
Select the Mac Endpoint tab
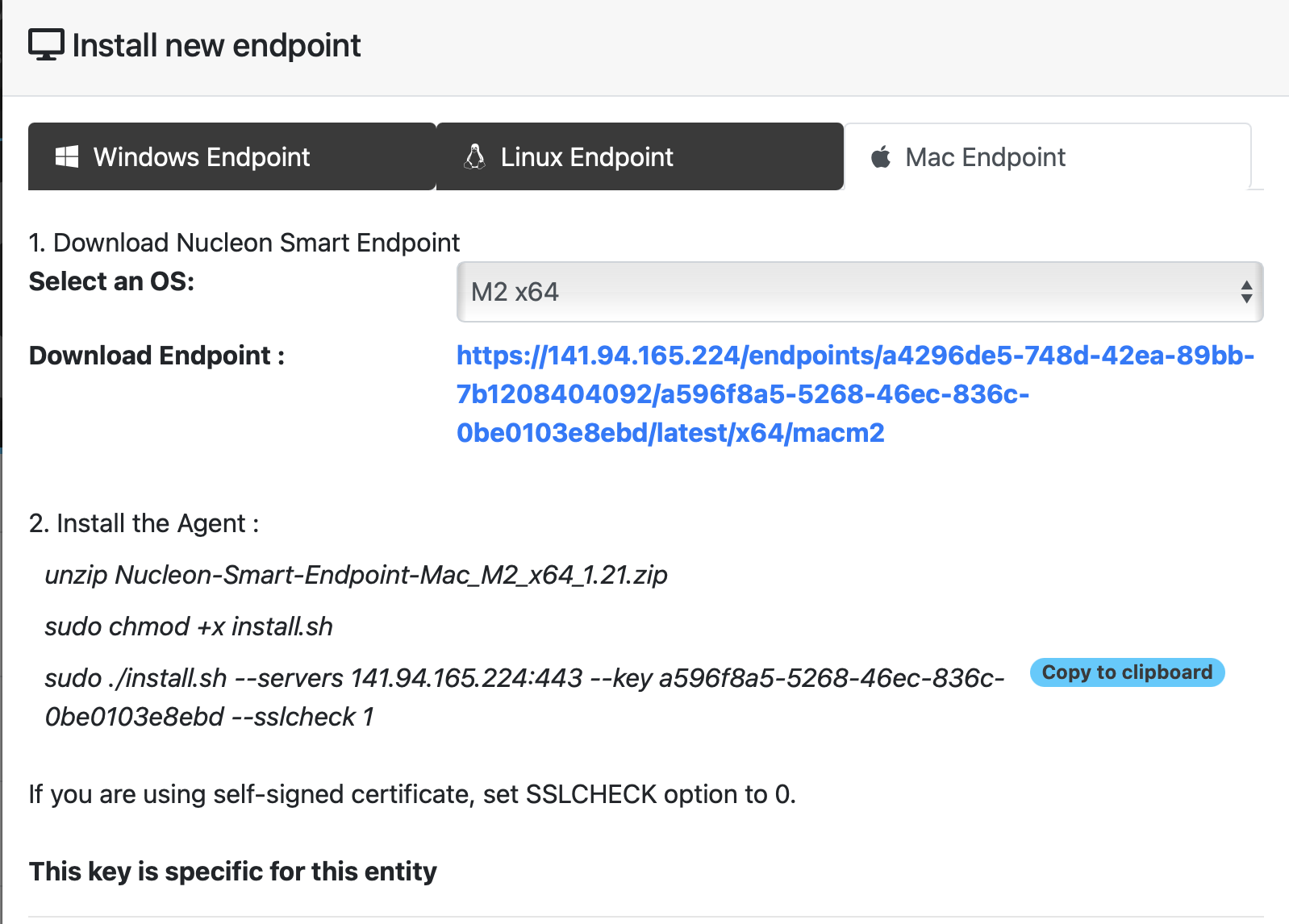tap(1047, 156)
